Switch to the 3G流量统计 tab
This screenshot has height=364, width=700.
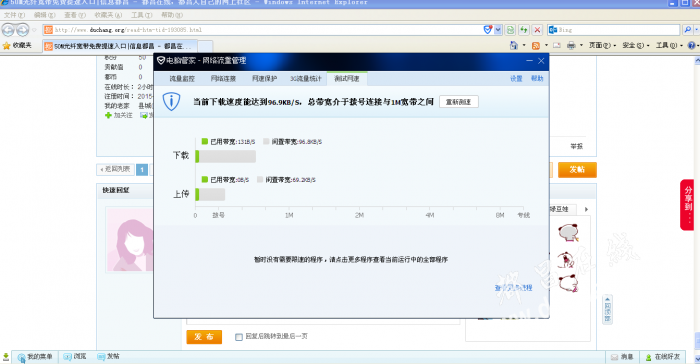pos(306,79)
